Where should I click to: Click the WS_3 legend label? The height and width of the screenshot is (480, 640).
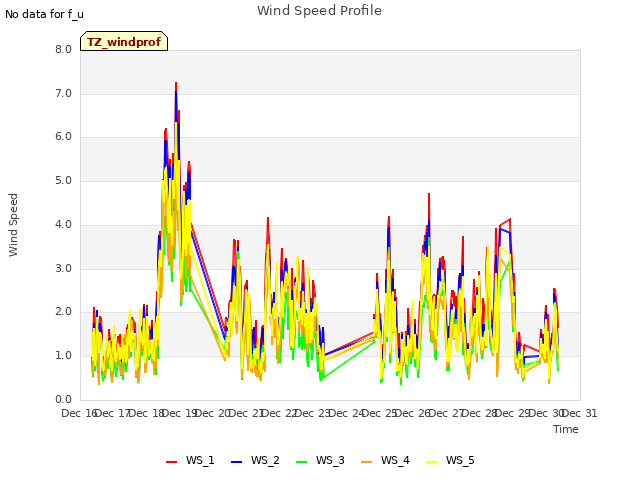[330, 460]
